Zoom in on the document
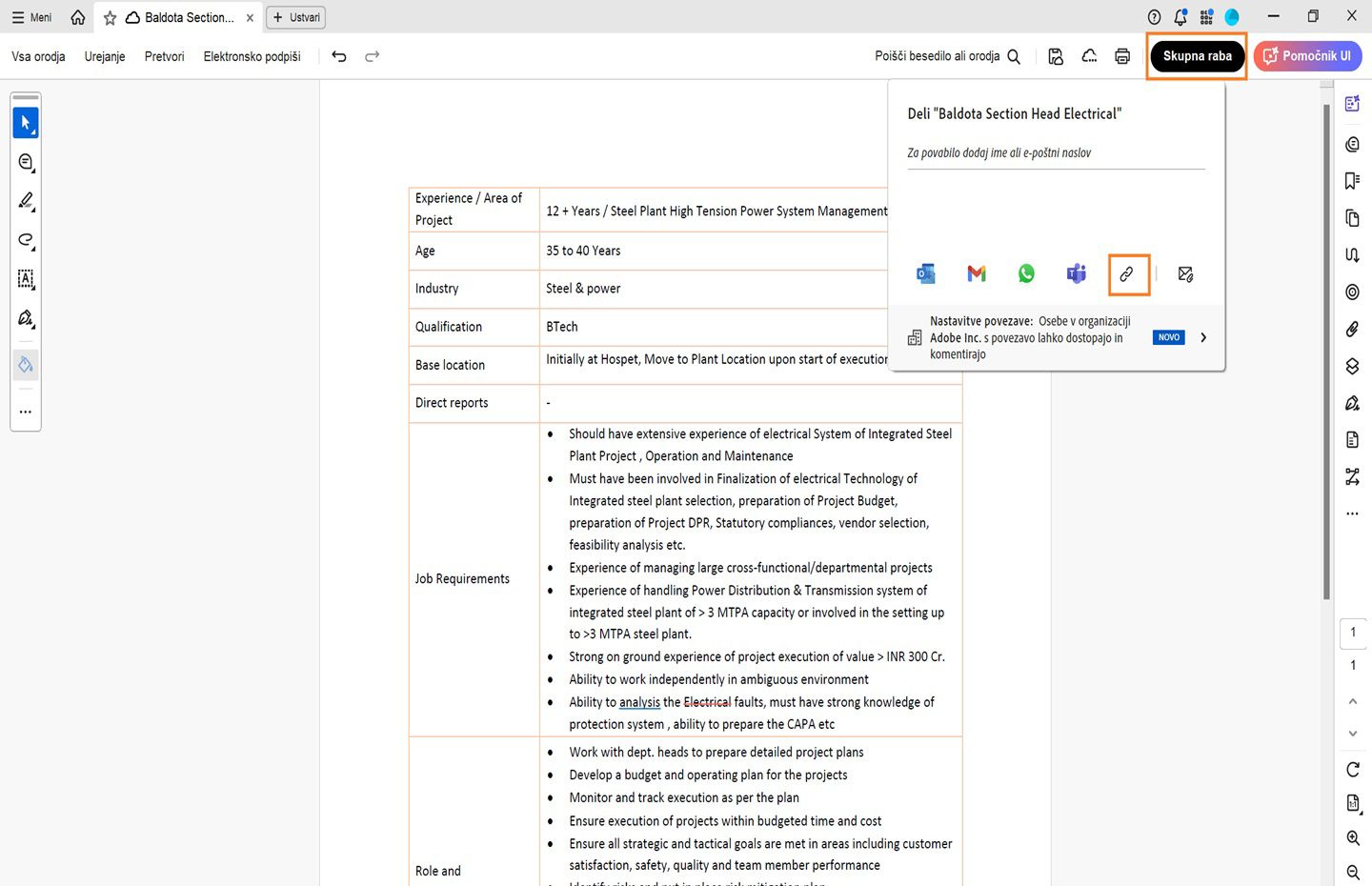The height and width of the screenshot is (886, 1372). pyautogui.click(x=1353, y=838)
